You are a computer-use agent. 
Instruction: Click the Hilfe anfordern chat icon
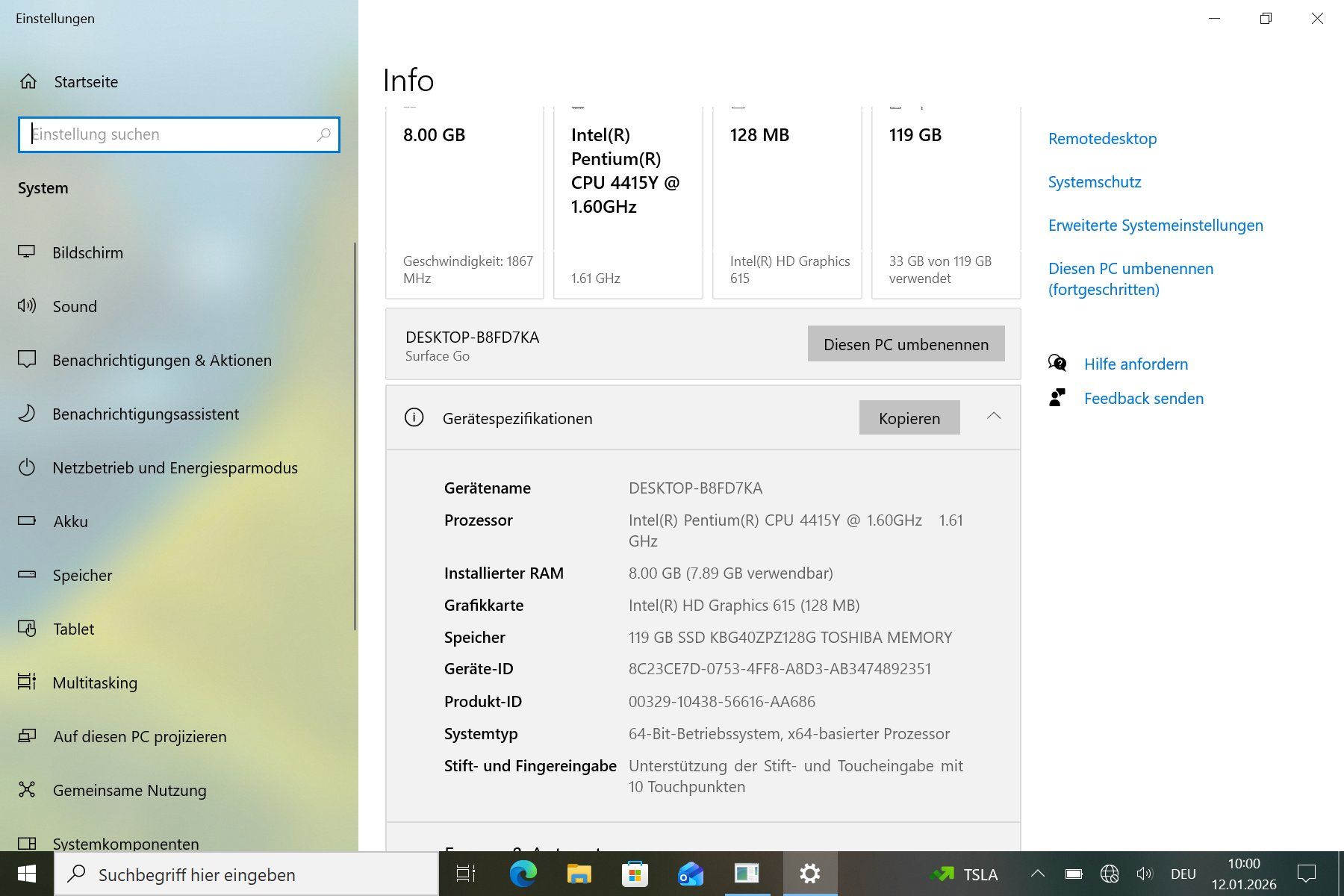1057,364
